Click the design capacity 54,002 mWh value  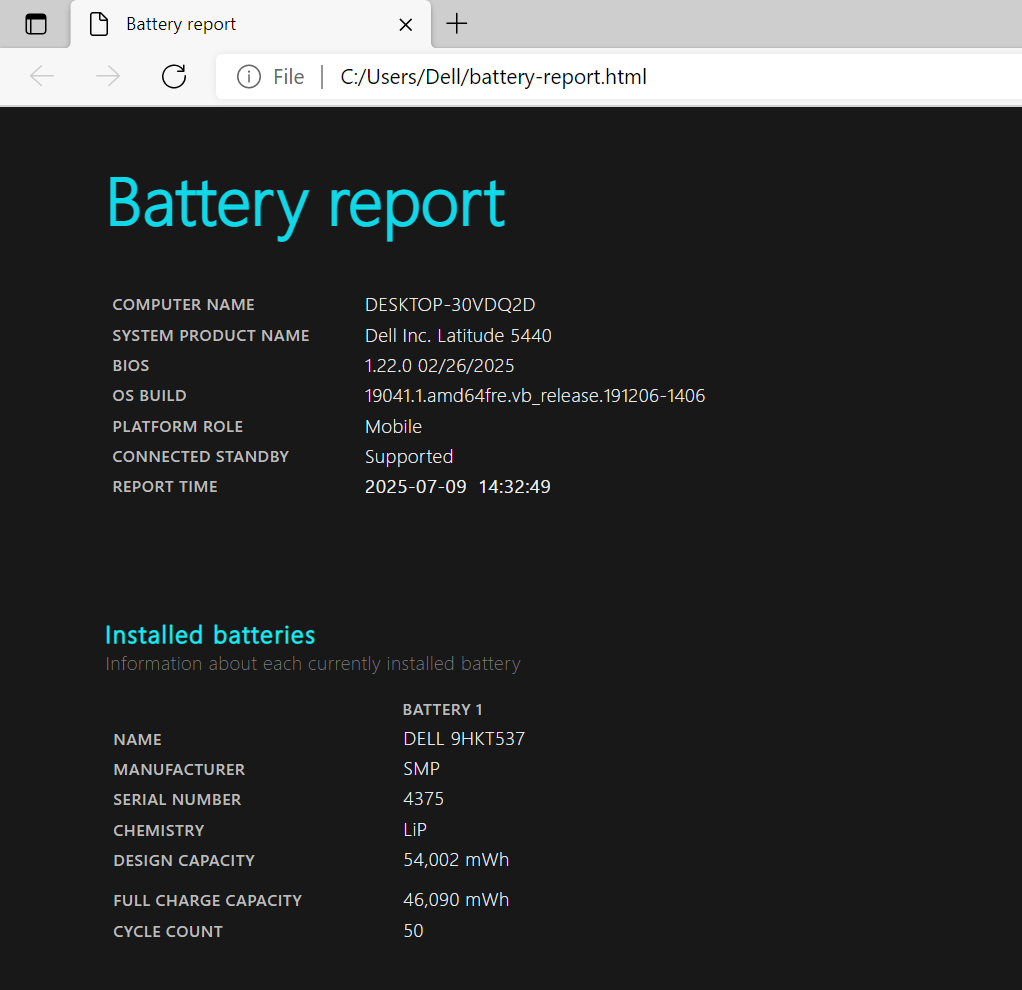(456, 860)
